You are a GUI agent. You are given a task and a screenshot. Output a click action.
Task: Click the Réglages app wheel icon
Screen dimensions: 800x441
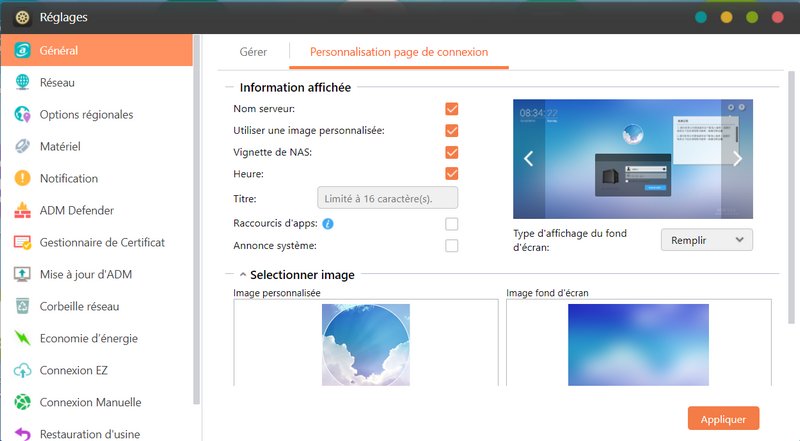pyautogui.click(x=22, y=17)
